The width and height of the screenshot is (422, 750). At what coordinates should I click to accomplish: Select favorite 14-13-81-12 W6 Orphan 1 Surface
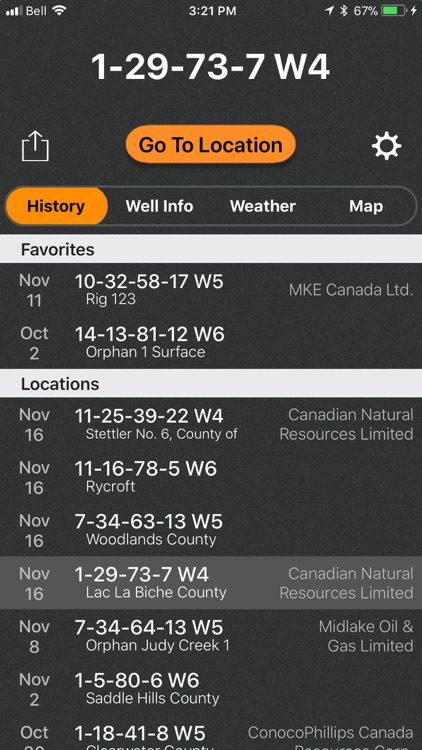211,342
